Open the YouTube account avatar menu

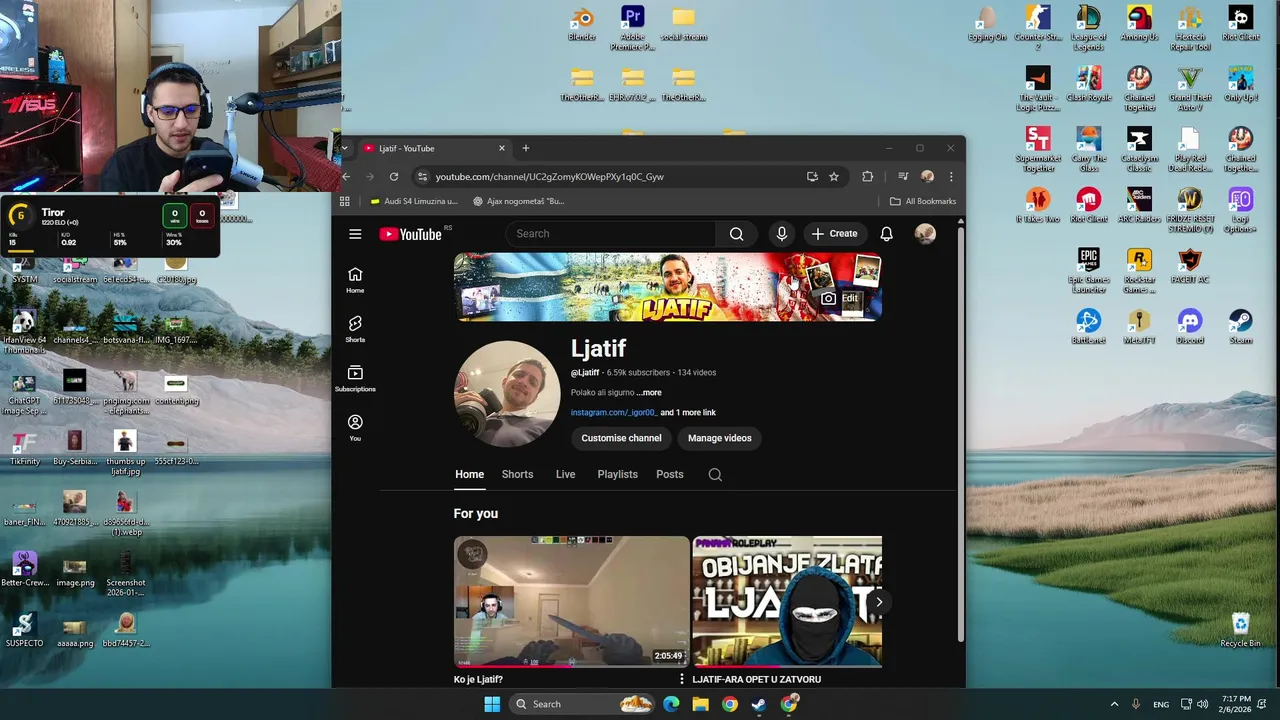925,234
